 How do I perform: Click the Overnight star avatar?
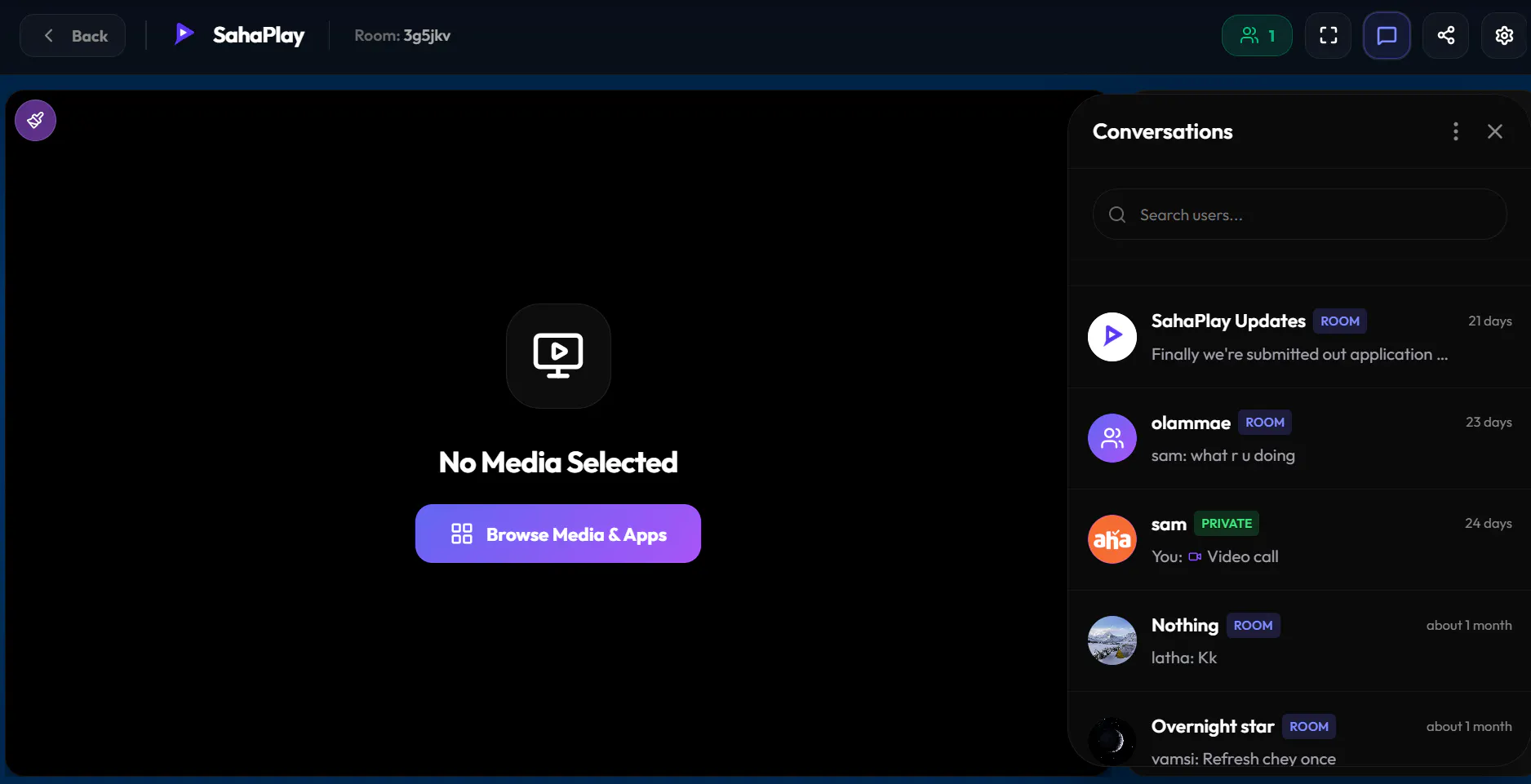click(1112, 741)
